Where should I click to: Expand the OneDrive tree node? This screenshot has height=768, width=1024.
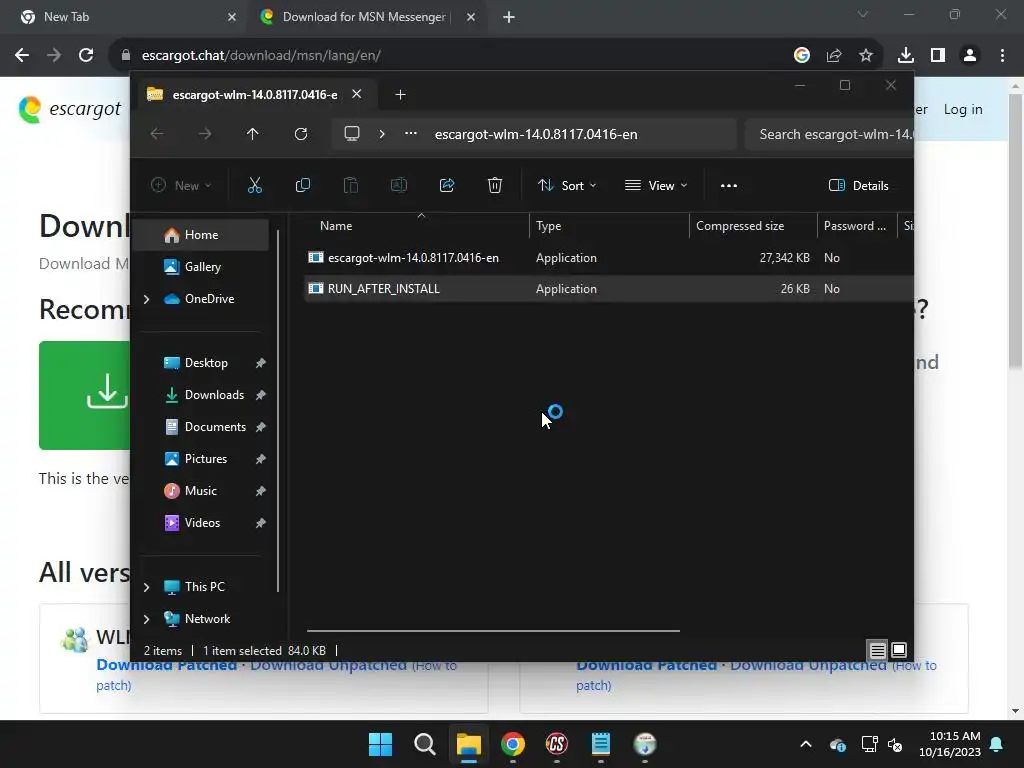click(x=146, y=299)
